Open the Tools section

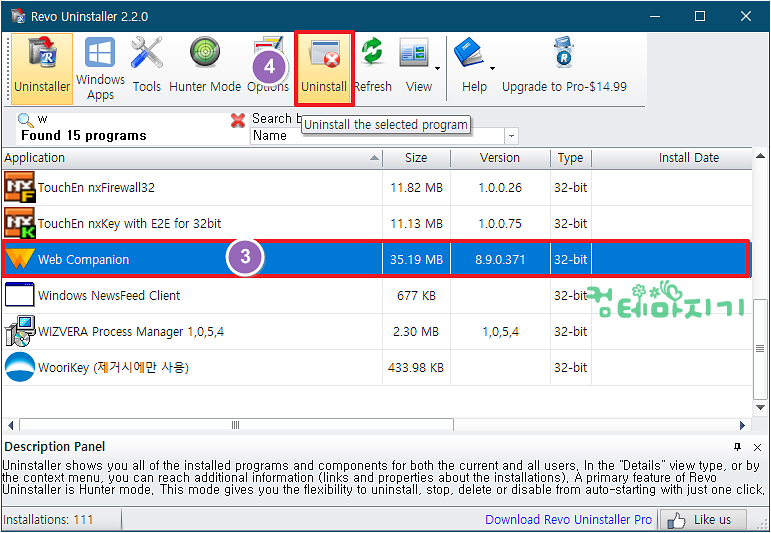pos(147,65)
